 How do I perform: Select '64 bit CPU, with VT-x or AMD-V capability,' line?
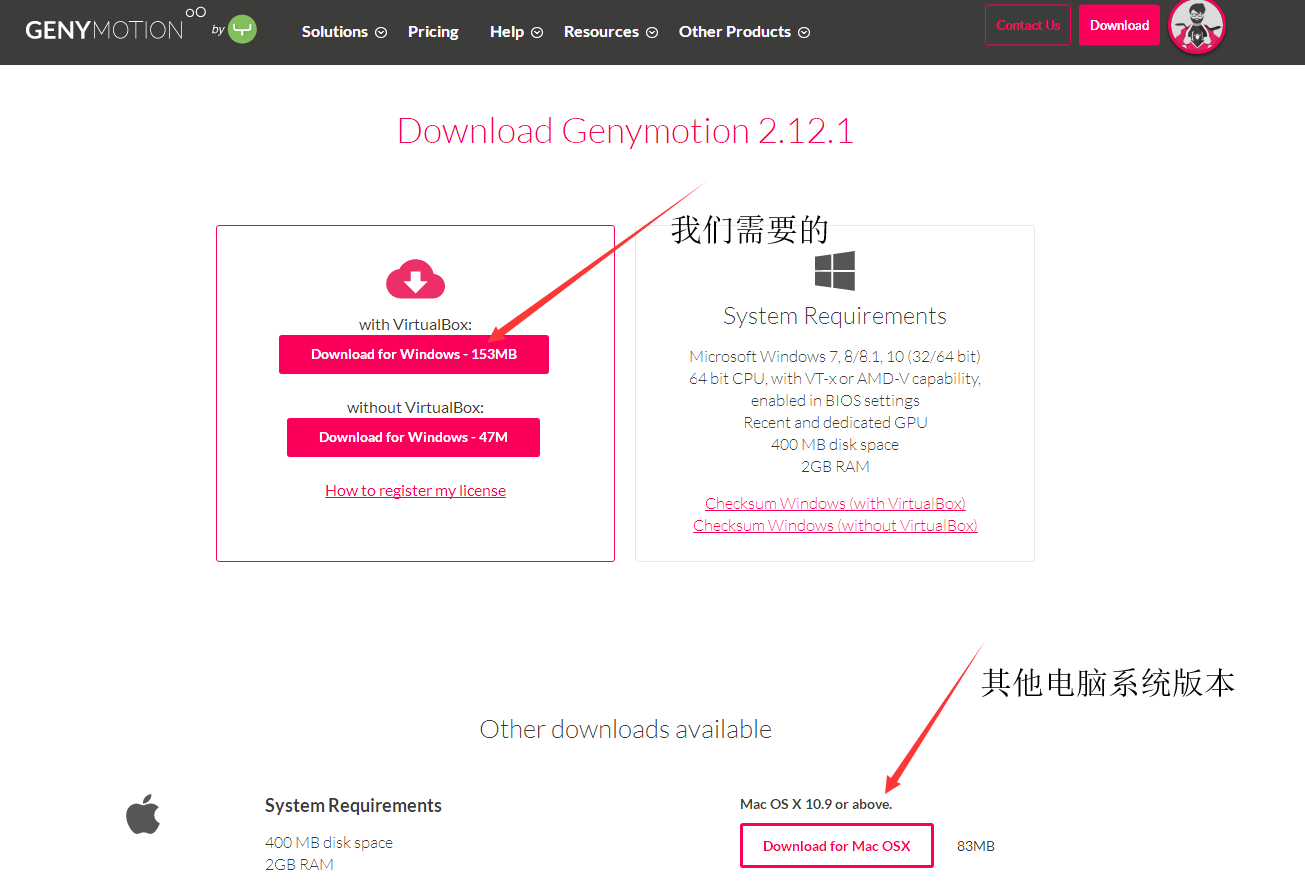click(835, 378)
